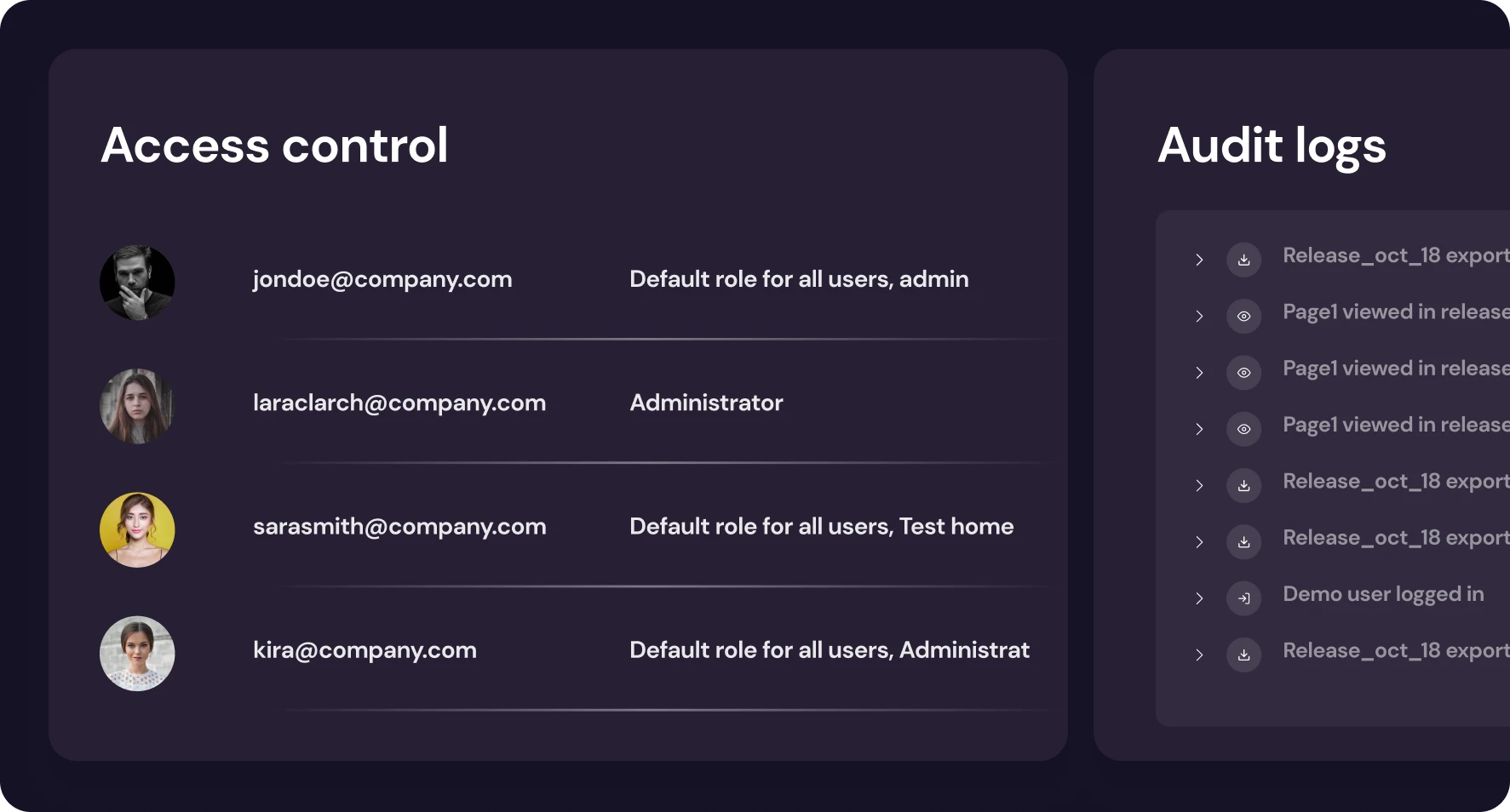This screenshot has height=812, width=1510.
Task: Click the "Default role for all users, Test home" role
Action: pyautogui.click(x=821, y=526)
